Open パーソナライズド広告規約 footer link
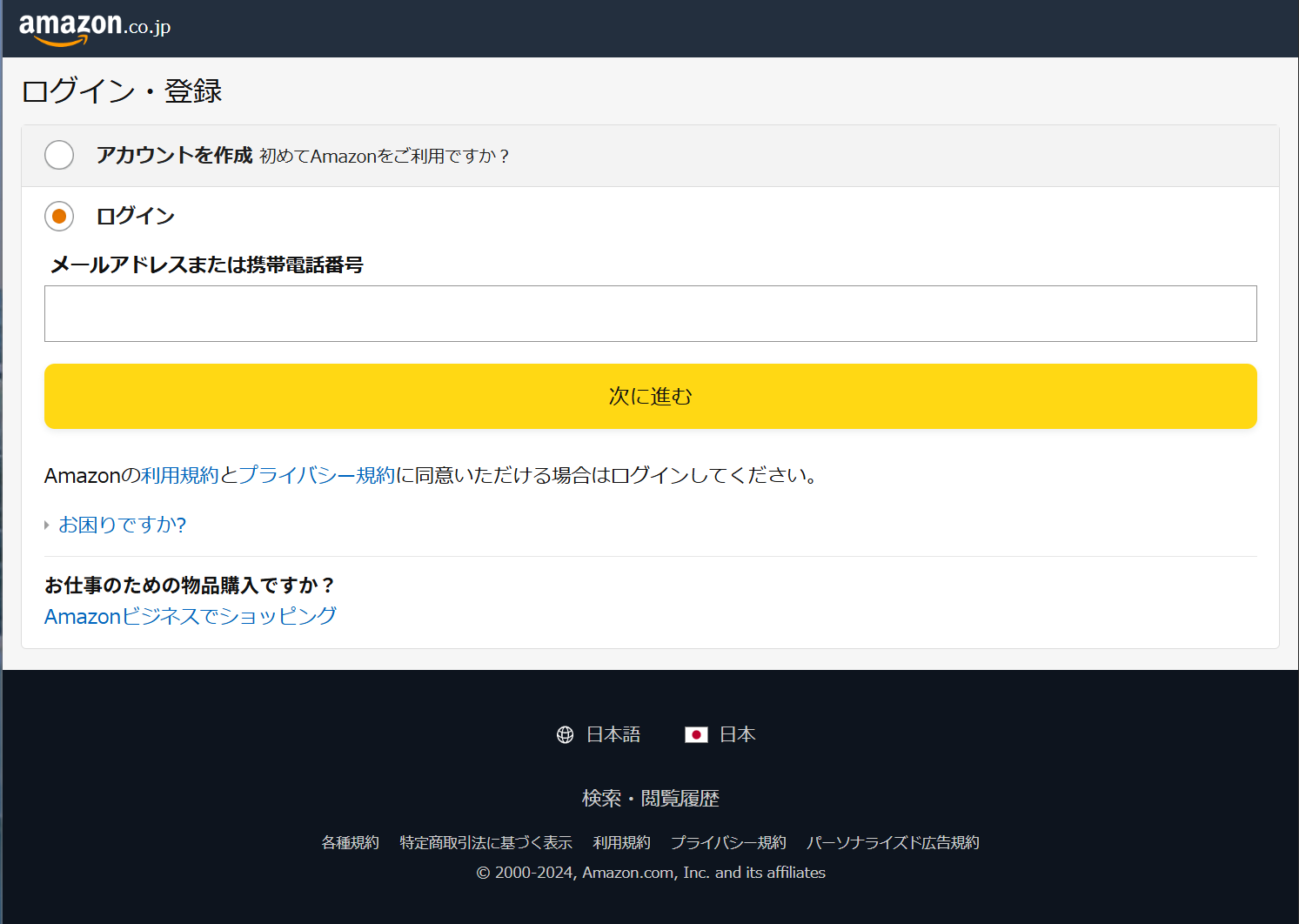 pyautogui.click(x=893, y=843)
